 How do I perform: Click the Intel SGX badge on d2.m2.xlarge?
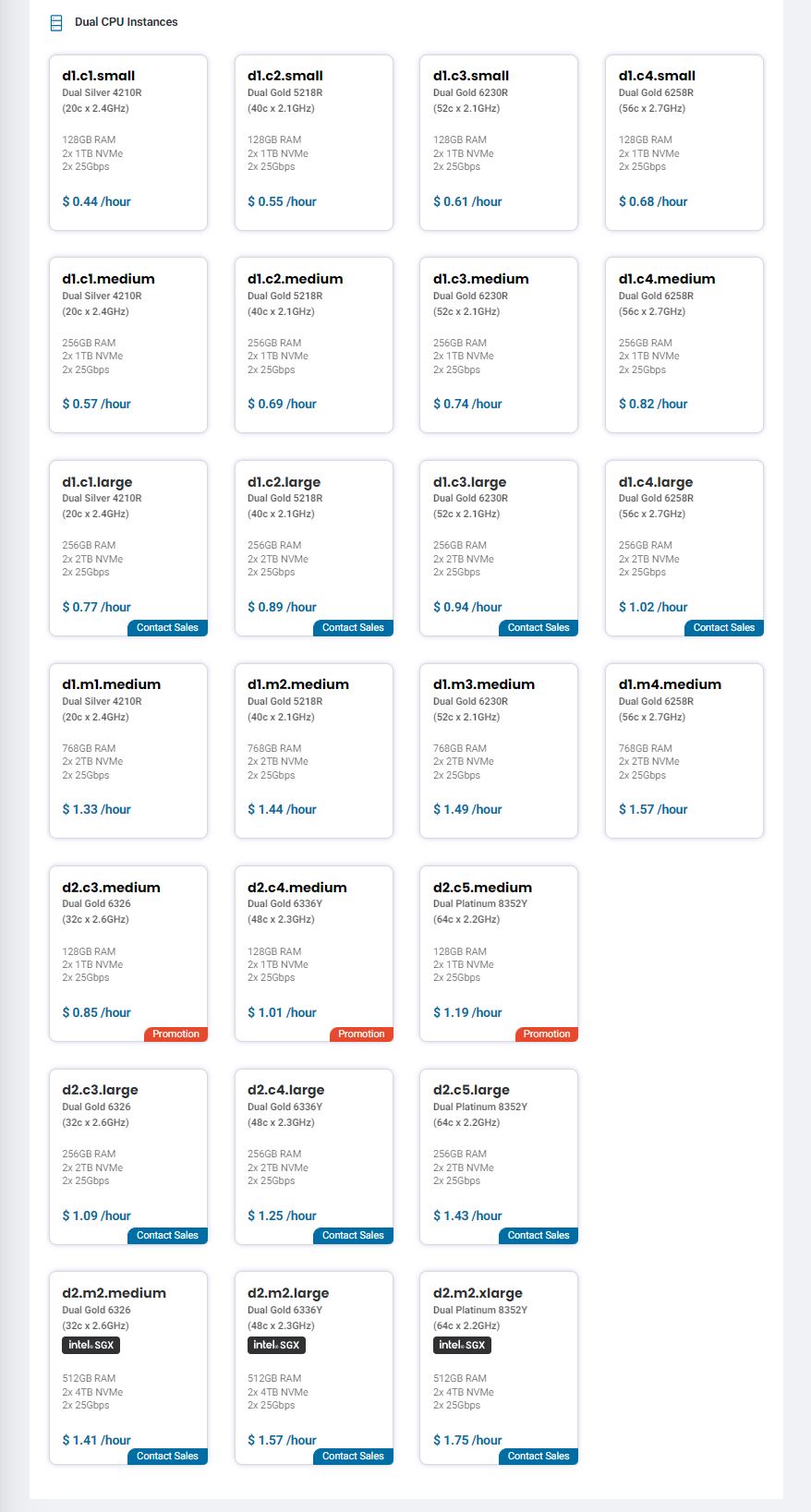point(462,1345)
